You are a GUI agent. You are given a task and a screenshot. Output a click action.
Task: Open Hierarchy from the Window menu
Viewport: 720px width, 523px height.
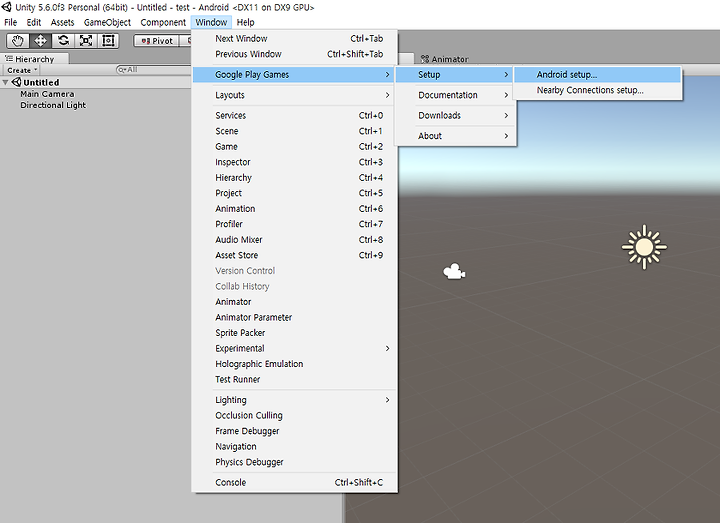[294, 178]
